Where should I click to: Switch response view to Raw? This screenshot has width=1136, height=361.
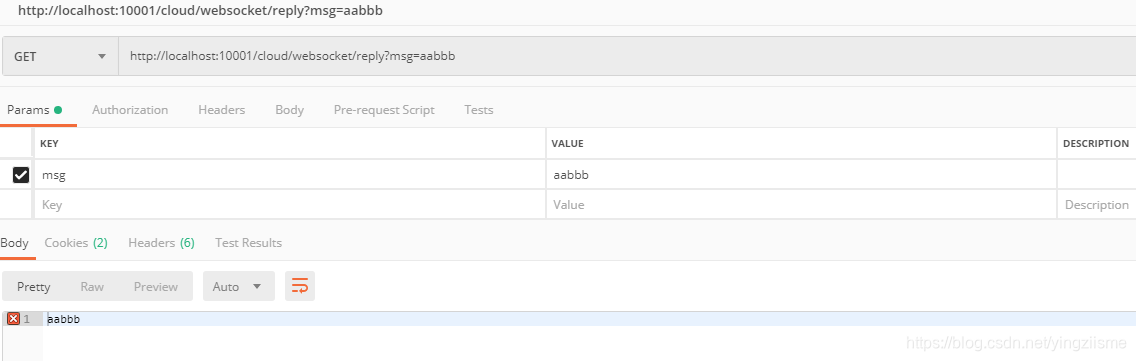click(x=92, y=286)
